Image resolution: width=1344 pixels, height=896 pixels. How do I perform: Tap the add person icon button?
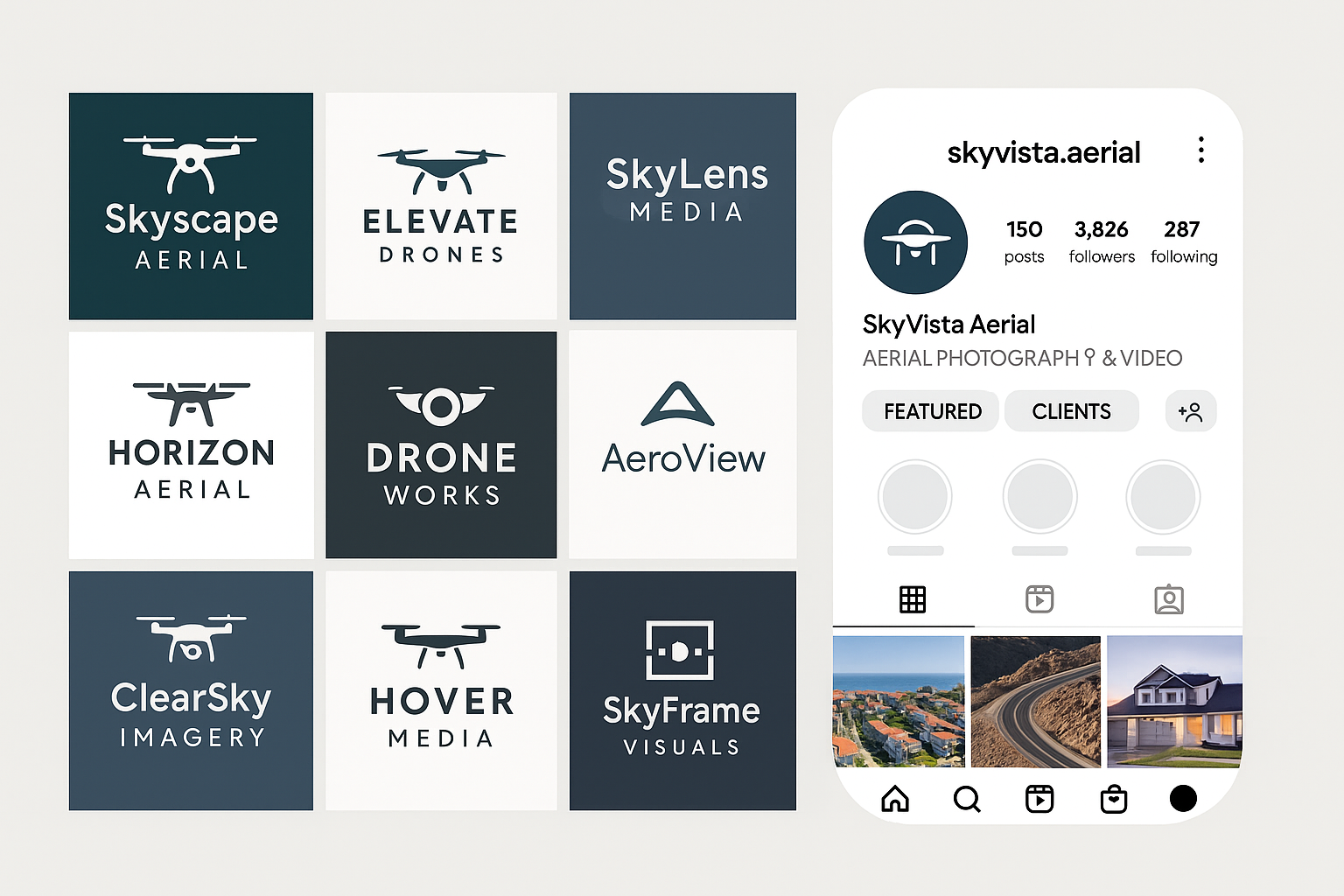(1190, 411)
